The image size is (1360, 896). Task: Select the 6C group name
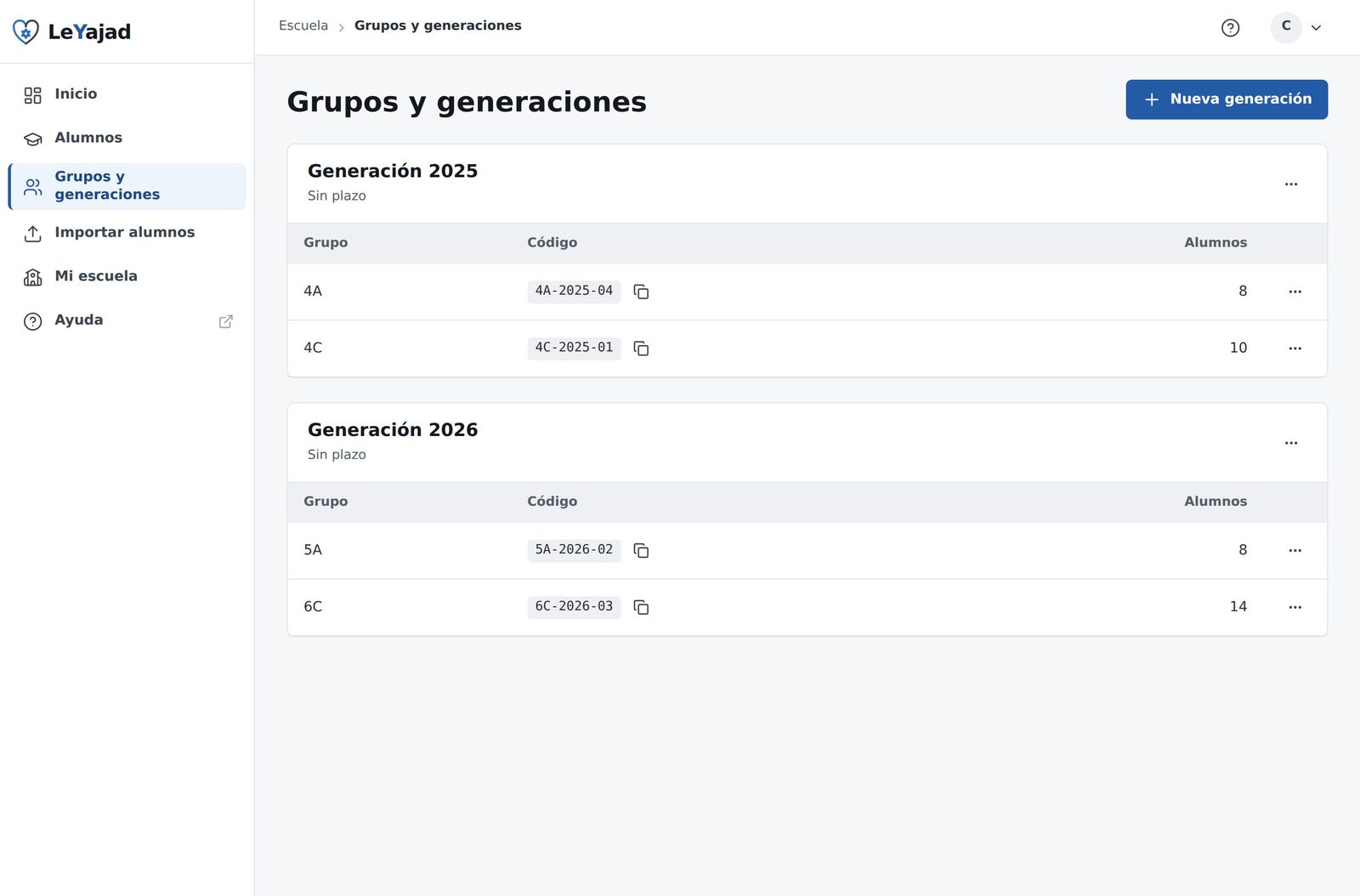313,607
